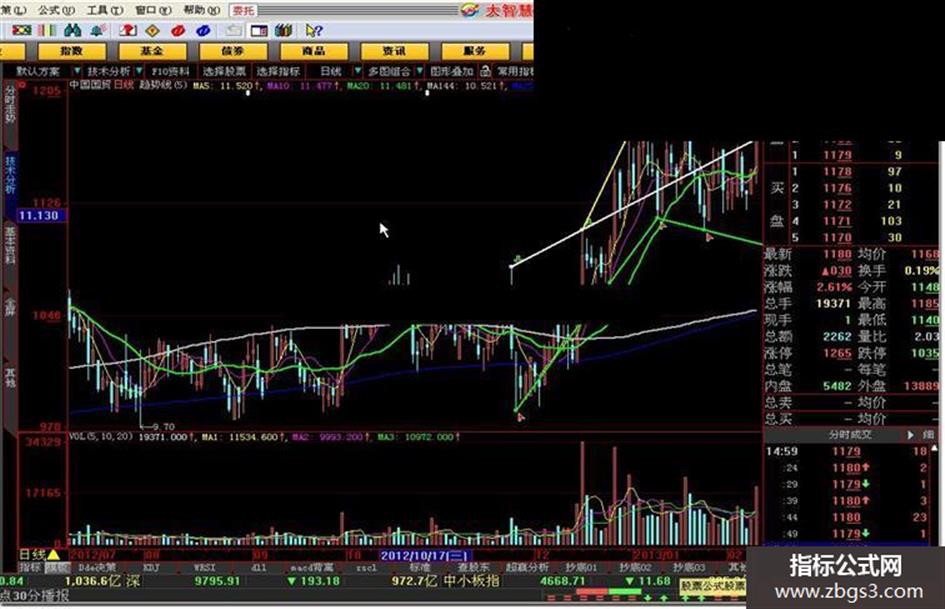The image size is (945, 609).
Task: Click the red hat toolbar icon
Action: tap(128, 30)
